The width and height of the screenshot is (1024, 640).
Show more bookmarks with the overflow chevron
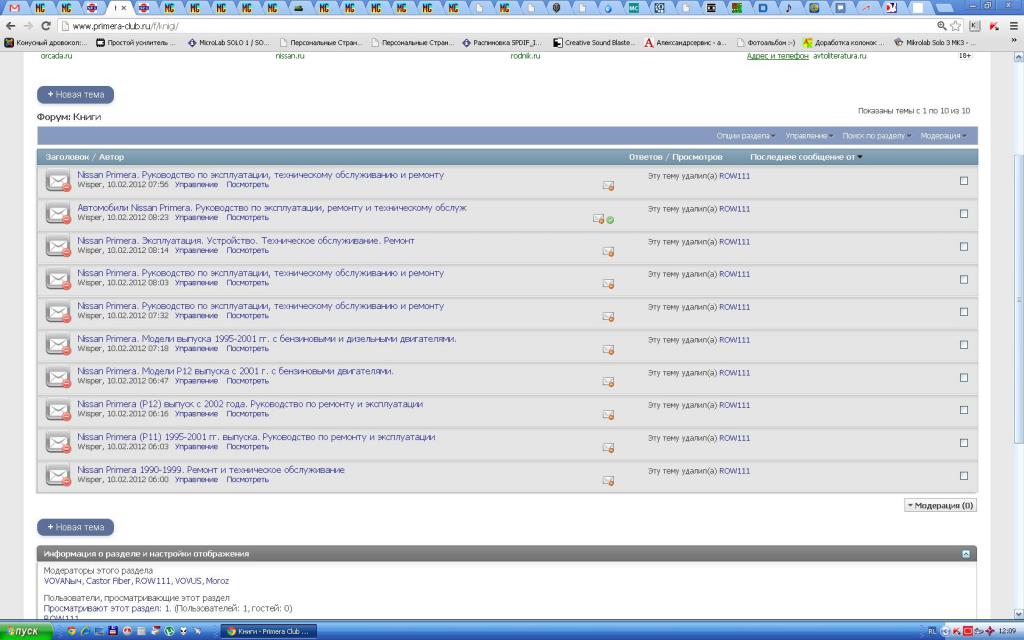pyautogui.click(x=1014, y=40)
